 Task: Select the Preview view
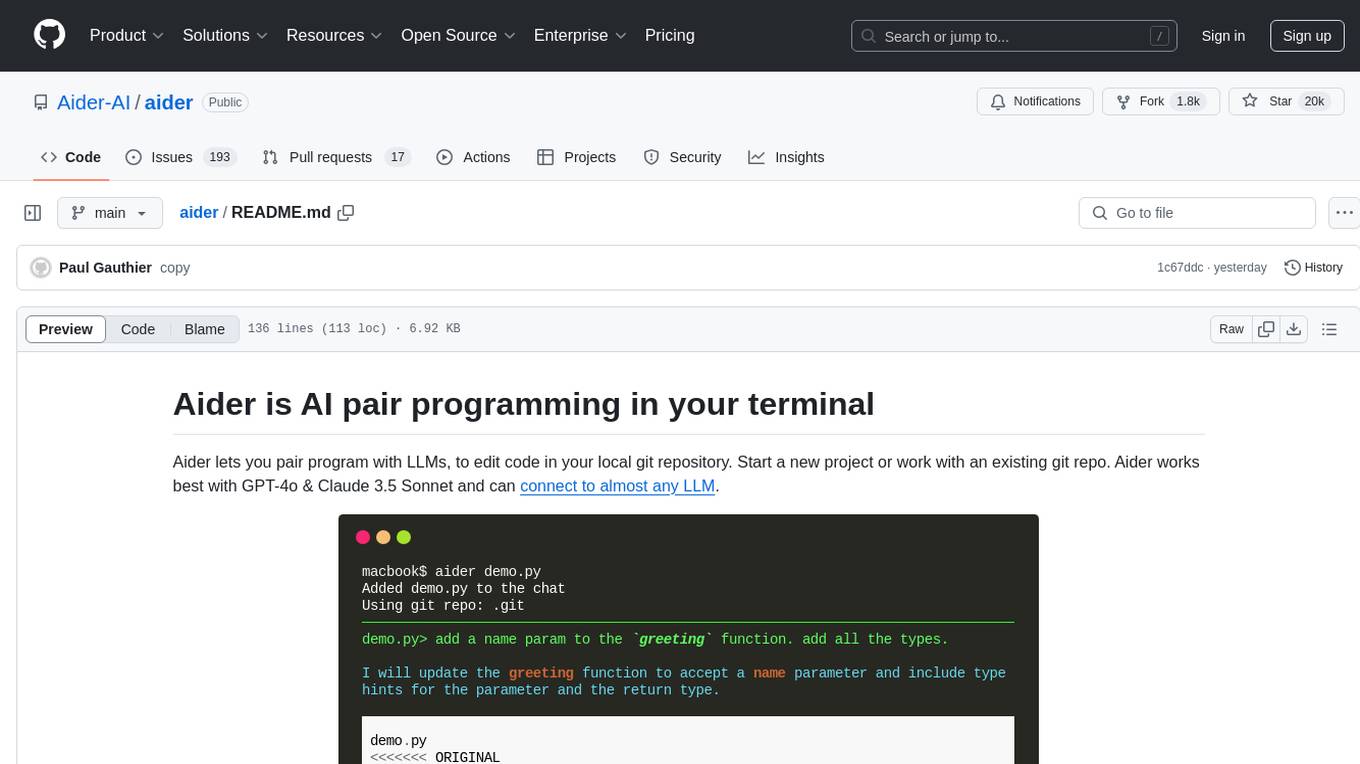point(66,329)
